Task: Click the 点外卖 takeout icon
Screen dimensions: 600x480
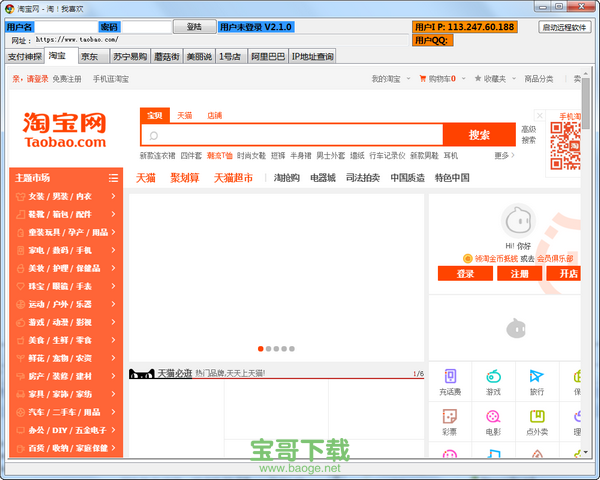Action: [537, 416]
